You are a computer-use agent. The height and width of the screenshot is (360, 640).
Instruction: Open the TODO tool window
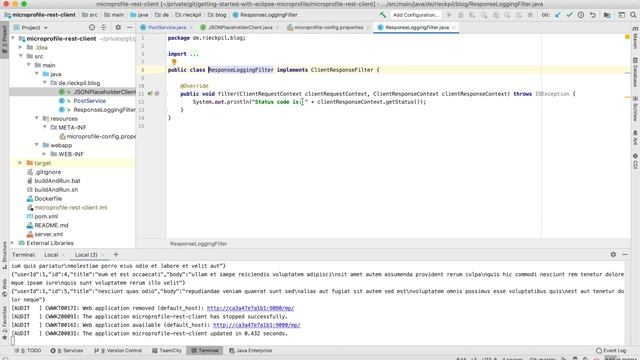coord(28,350)
